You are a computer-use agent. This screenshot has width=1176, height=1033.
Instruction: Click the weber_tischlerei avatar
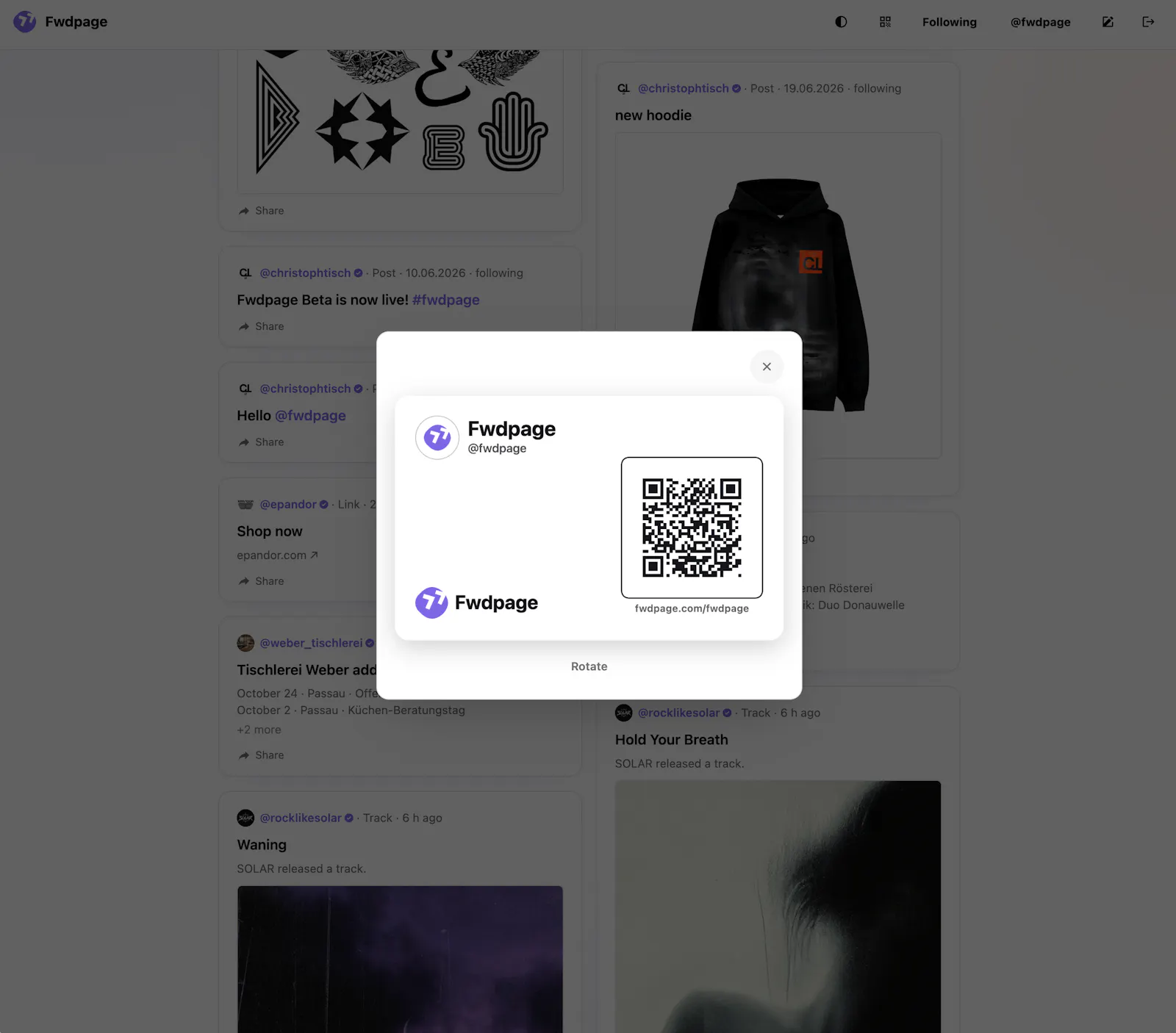[245, 643]
